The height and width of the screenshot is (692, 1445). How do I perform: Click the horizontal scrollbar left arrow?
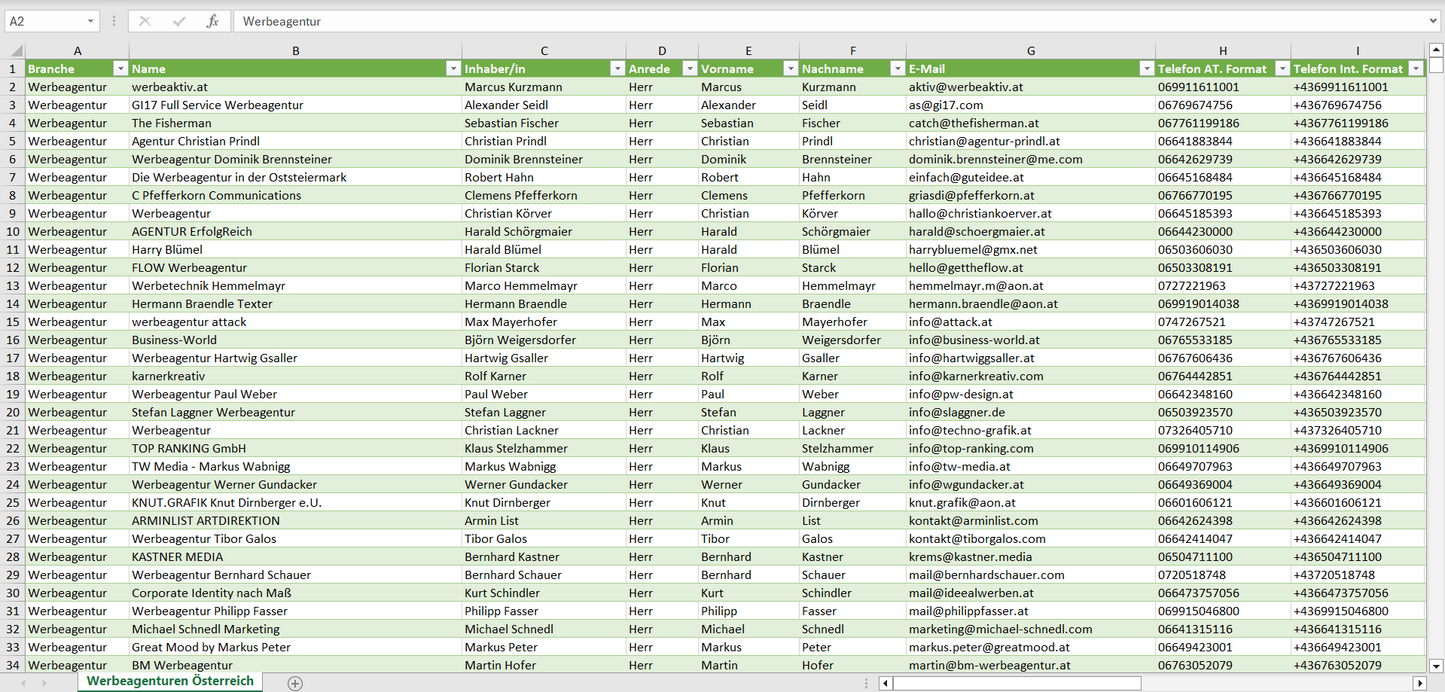point(885,683)
